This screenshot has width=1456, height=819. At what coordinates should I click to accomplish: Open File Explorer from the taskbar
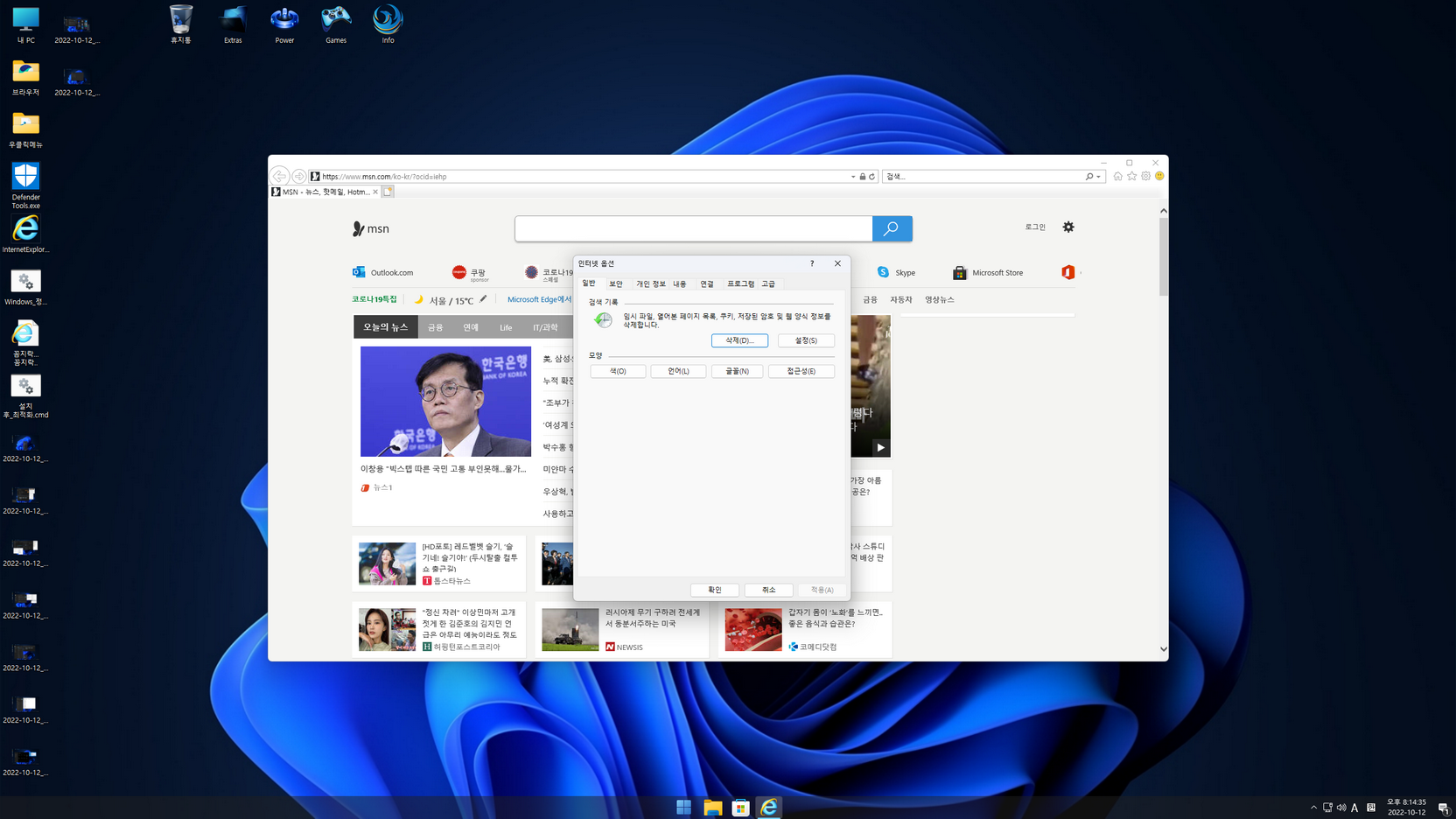point(712,808)
